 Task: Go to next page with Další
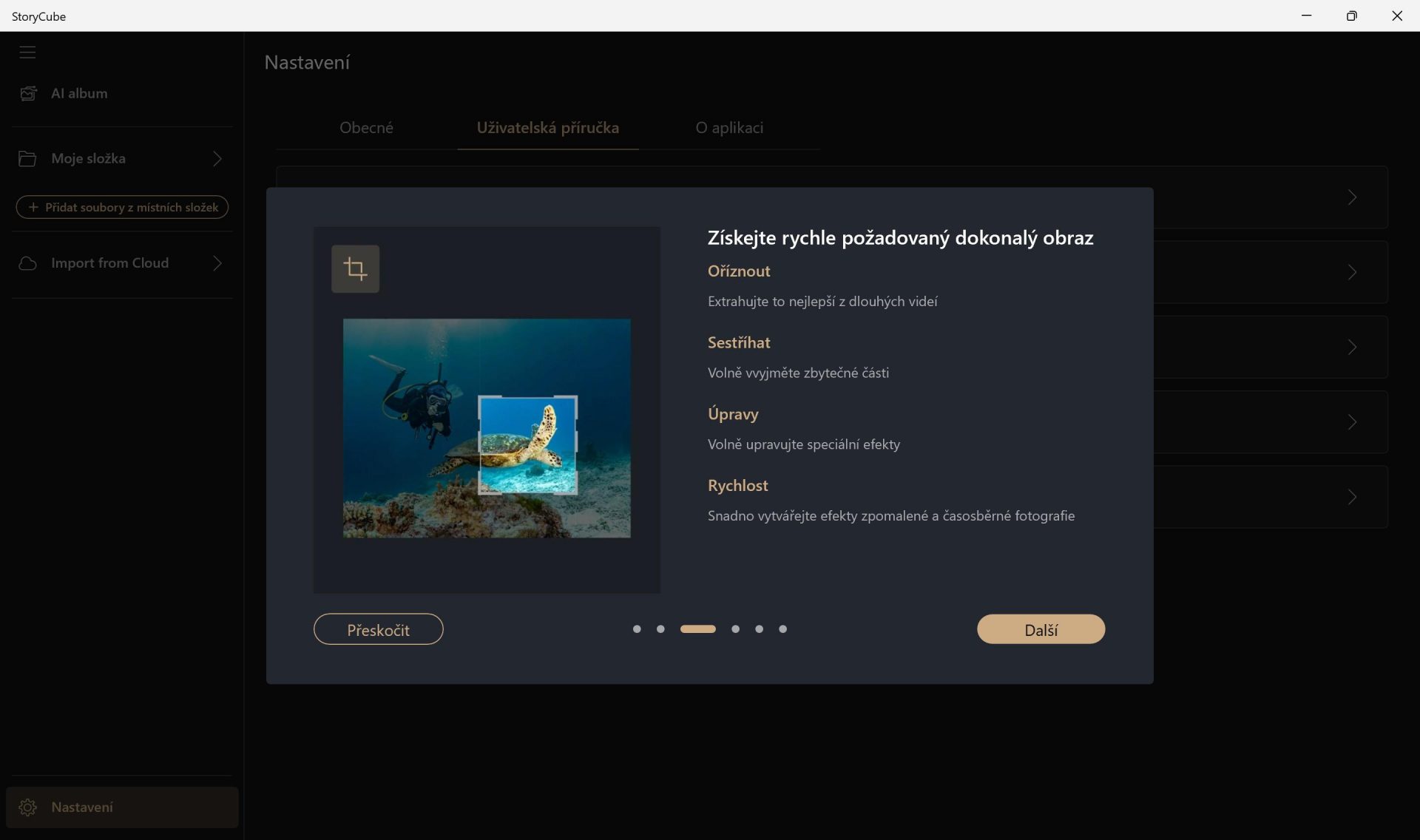pyautogui.click(x=1041, y=629)
